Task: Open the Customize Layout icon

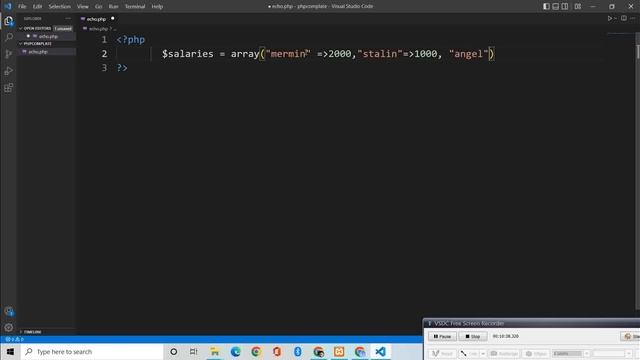Action: [x=578, y=6]
